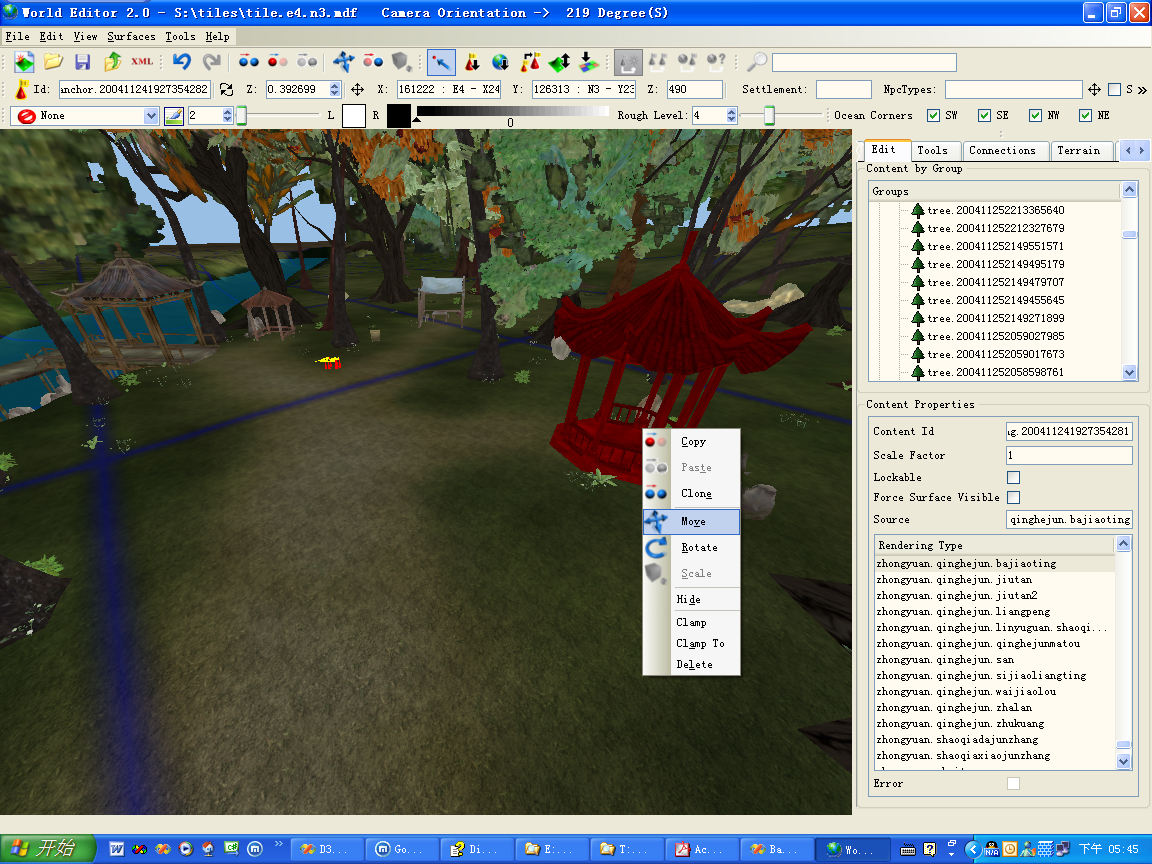Viewport: 1152px width, 864px height.
Task: Switch to the Terrain tab
Action: [x=1079, y=151]
